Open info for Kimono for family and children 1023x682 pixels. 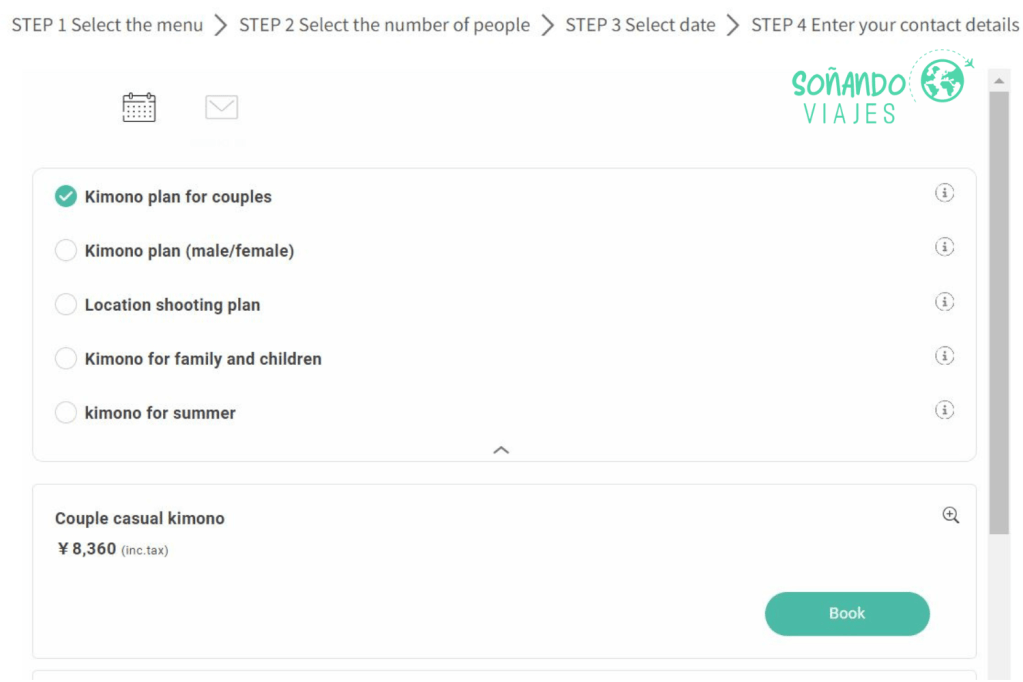(944, 355)
